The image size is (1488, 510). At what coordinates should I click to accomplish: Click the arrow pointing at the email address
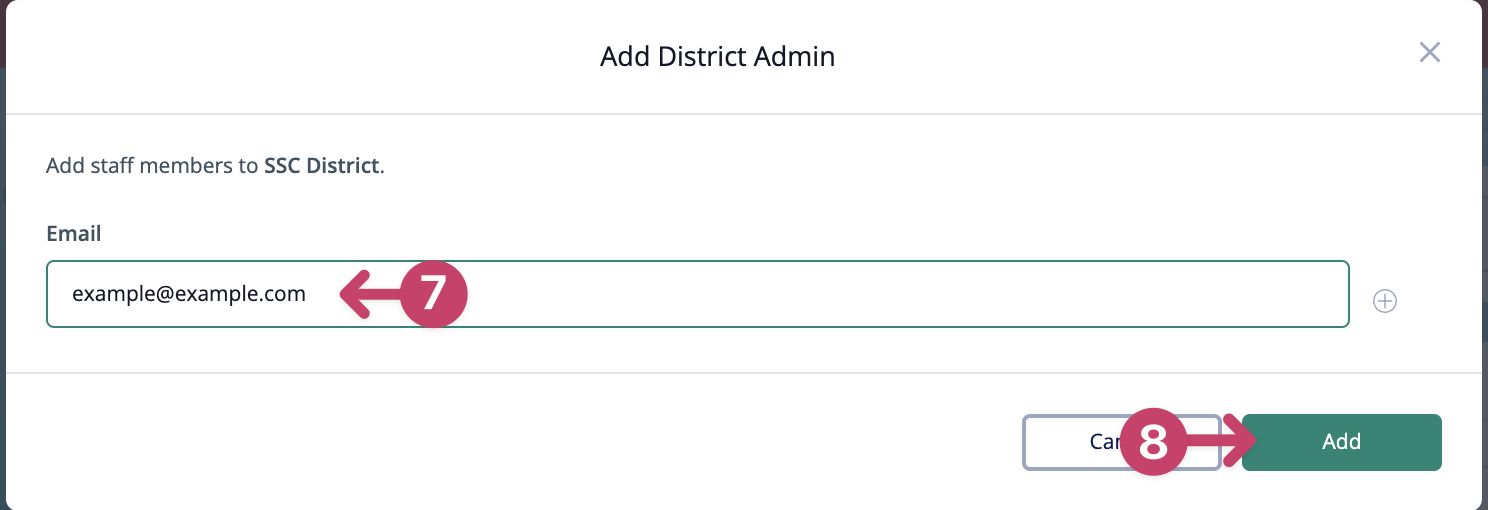(x=370, y=295)
